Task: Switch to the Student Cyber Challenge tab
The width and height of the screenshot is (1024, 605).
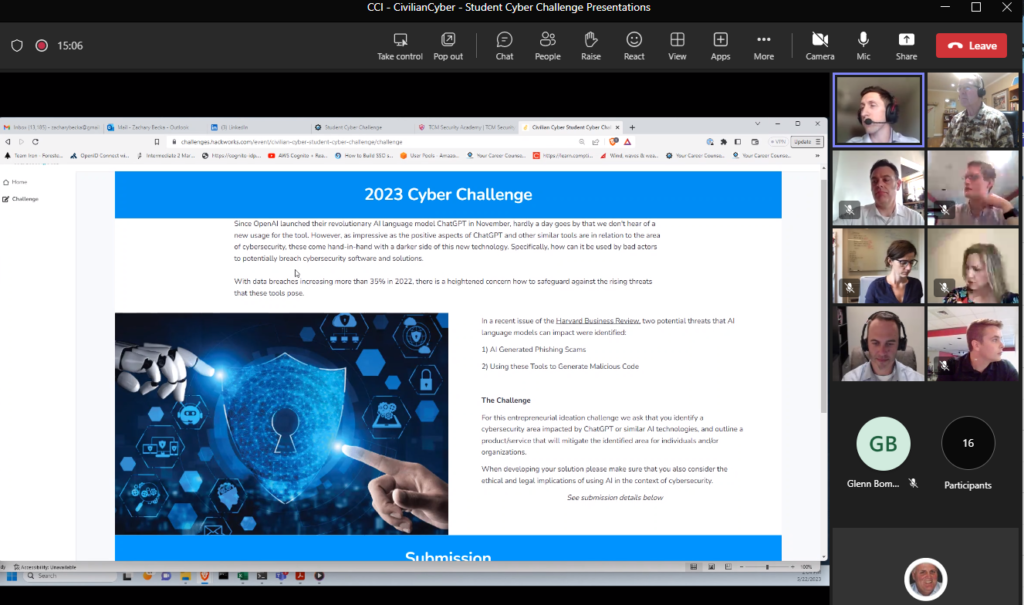Action: 361,127
